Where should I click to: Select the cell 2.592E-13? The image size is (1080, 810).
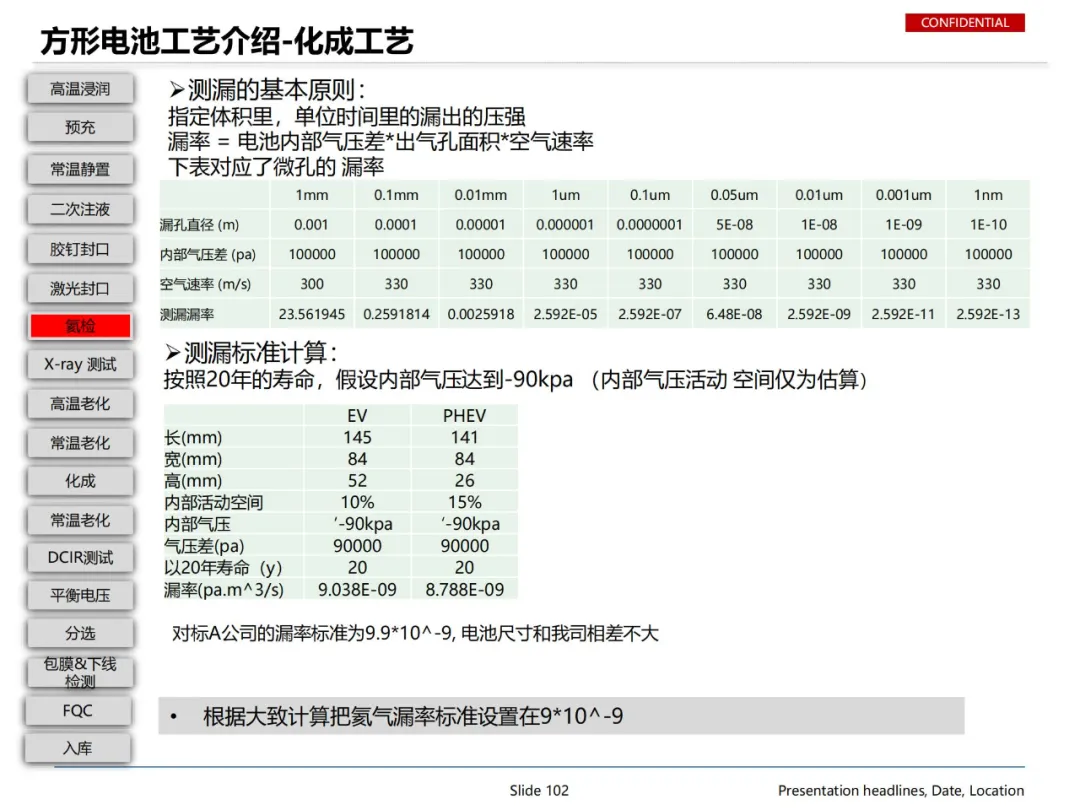point(988,314)
